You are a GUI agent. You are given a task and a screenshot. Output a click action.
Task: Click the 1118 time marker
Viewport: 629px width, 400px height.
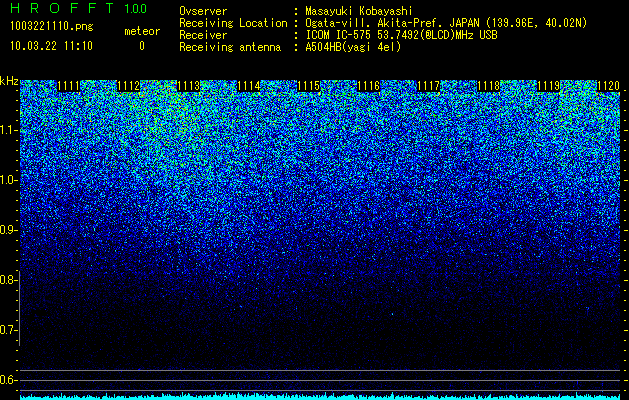pyautogui.click(x=489, y=86)
